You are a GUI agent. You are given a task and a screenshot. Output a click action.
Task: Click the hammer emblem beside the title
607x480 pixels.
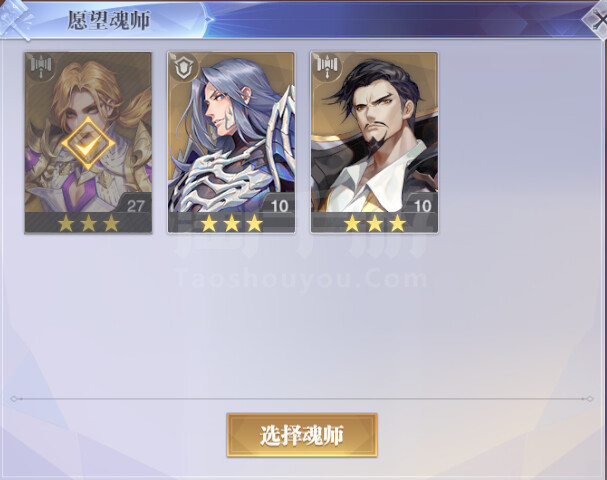[15, 19]
